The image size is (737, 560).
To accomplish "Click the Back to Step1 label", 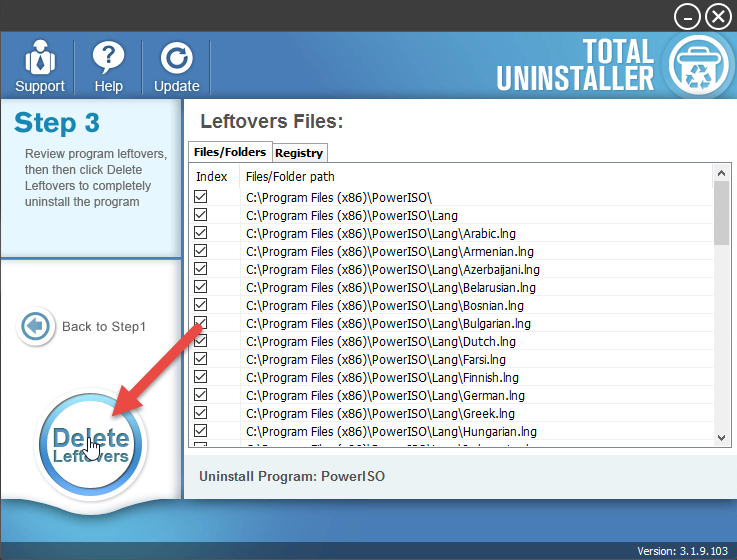I will point(104,326).
